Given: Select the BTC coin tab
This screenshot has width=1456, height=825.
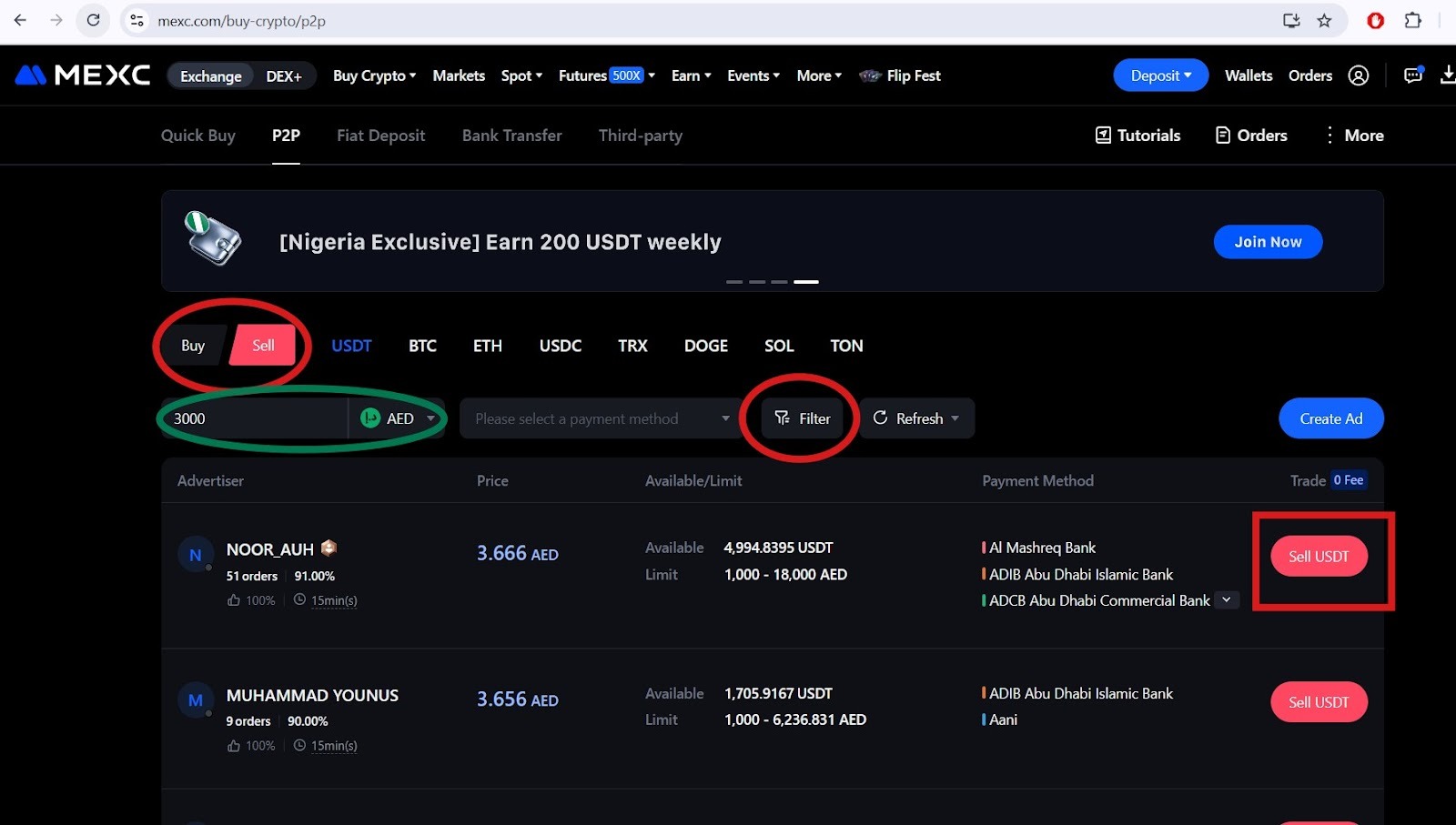Looking at the screenshot, I should (x=422, y=346).
